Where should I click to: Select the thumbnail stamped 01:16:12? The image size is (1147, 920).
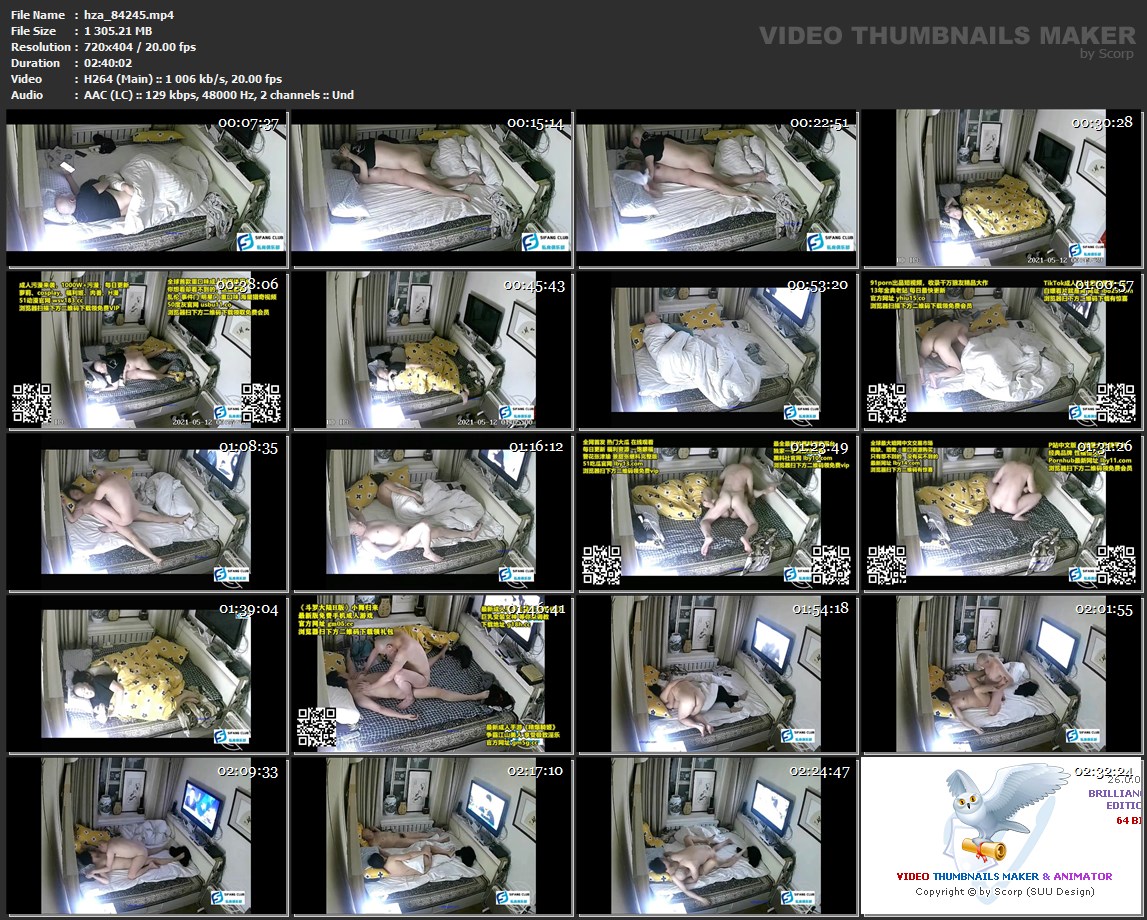(x=432, y=512)
